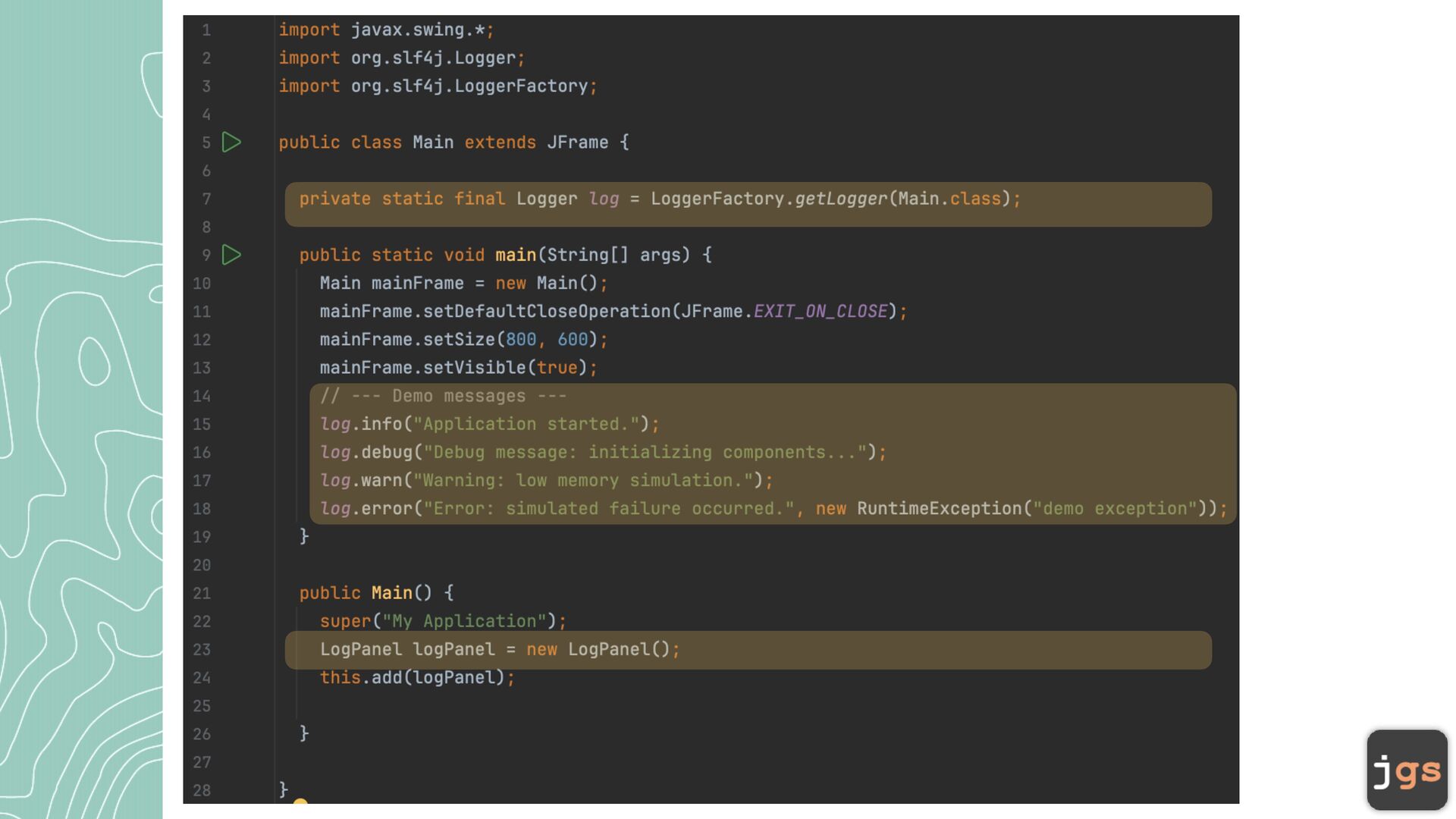Screen dimensions: 1456x819
Task: Click 'import javax.swing.*;' text
Action: tap(386, 30)
